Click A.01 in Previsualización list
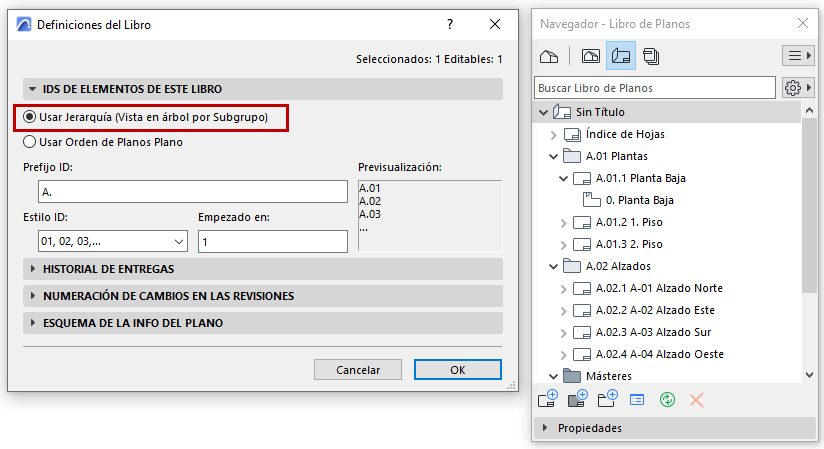 (369, 188)
